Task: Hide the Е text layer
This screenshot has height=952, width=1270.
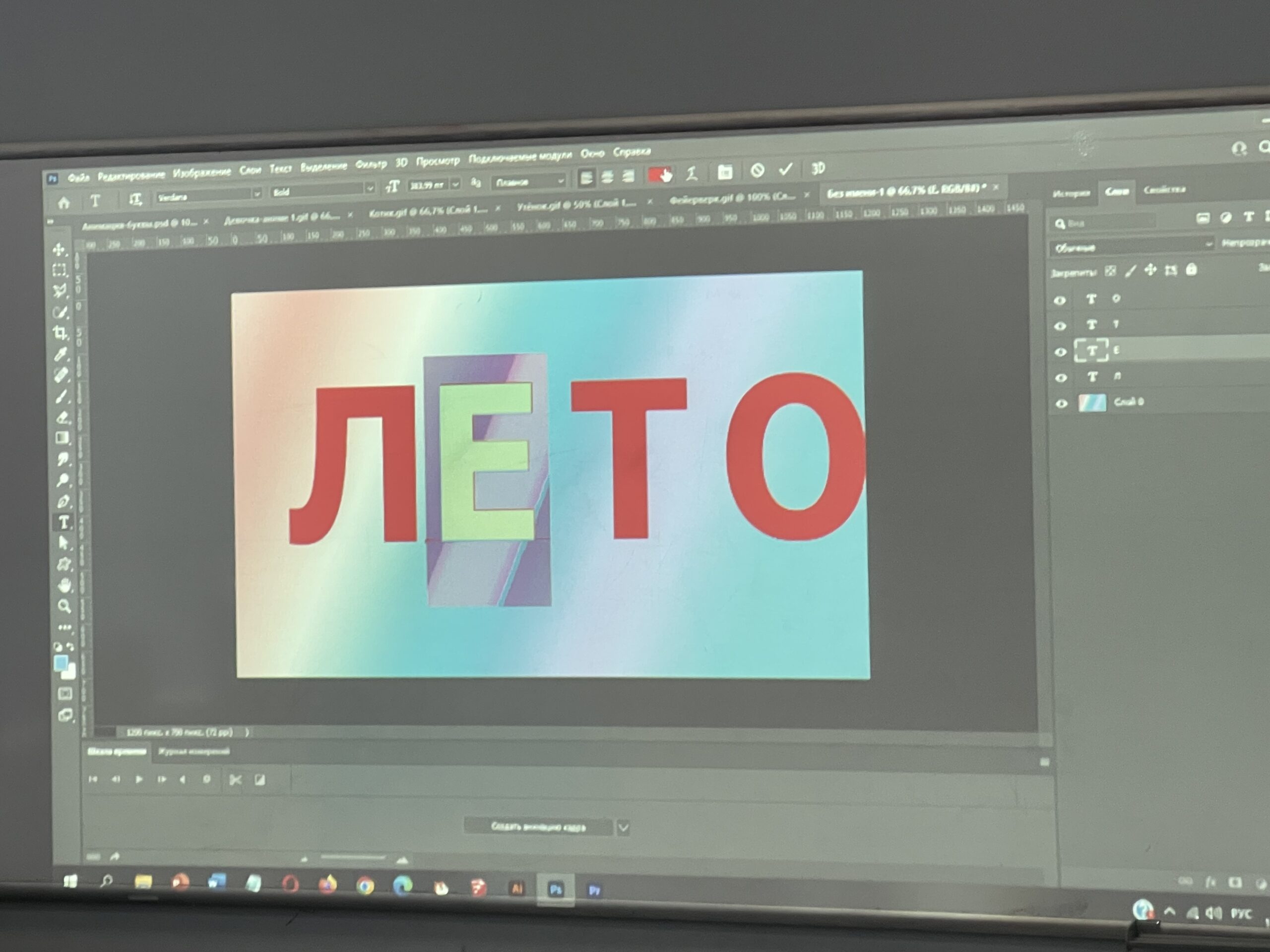Action: [1061, 352]
